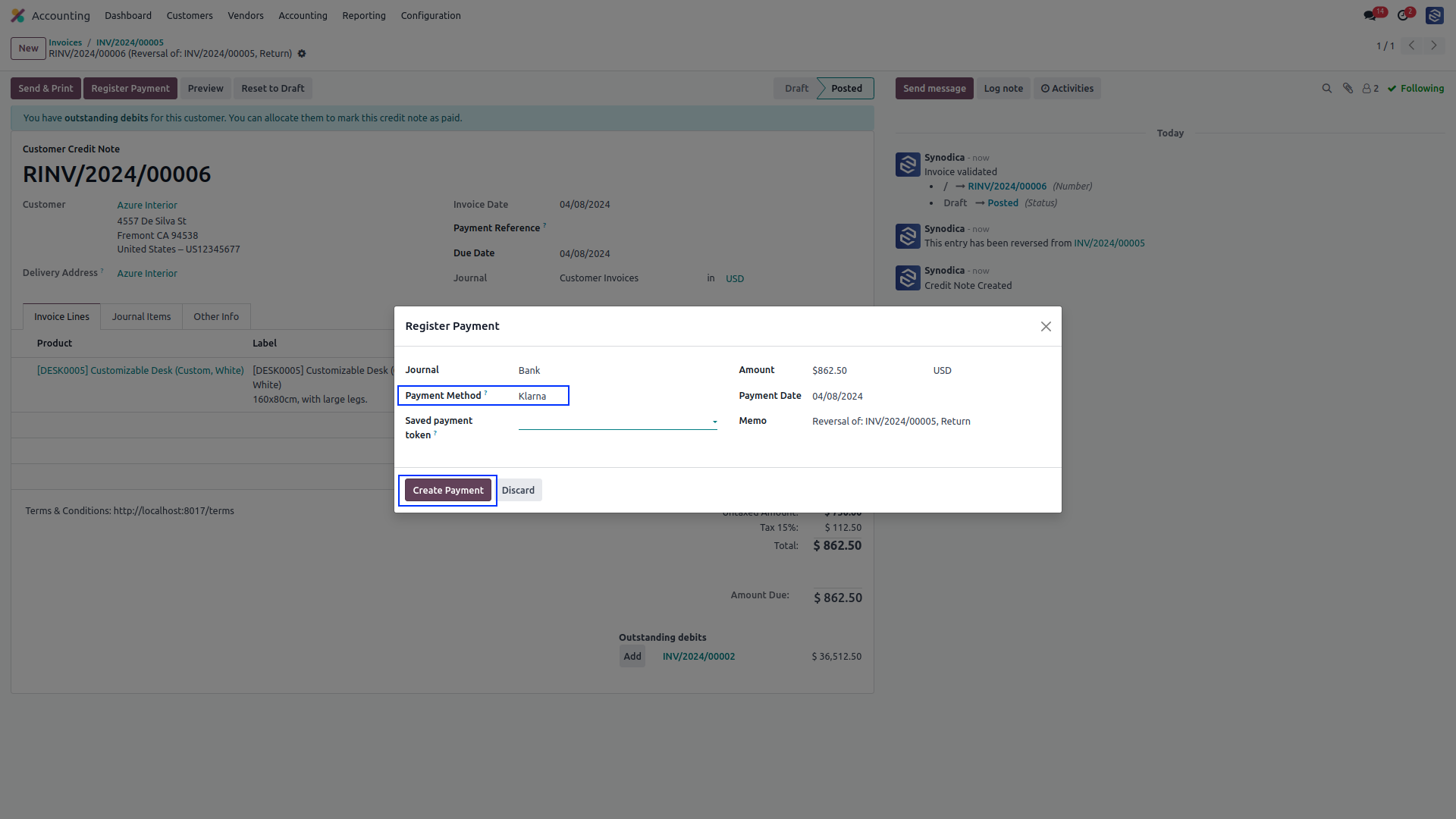Screen dimensions: 1456x819
Task: Open Azure Interior customer link
Action: click(147, 206)
